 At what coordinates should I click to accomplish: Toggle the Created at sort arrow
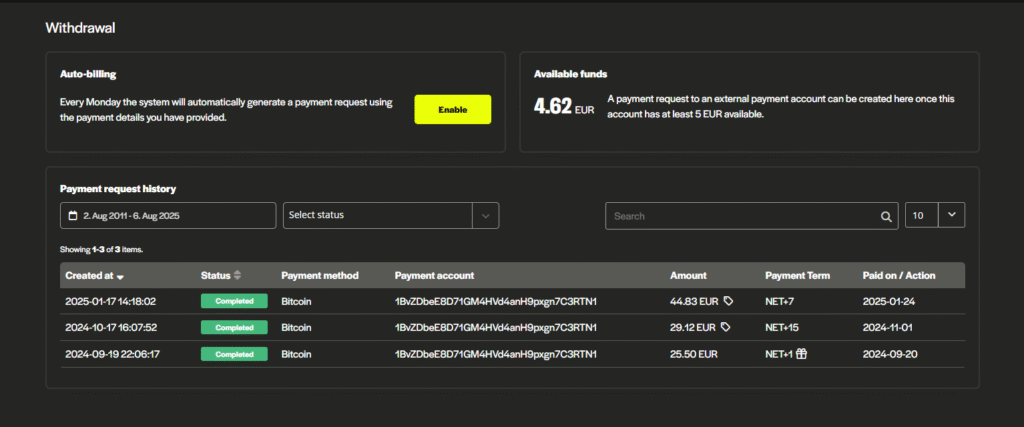tap(120, 277)
